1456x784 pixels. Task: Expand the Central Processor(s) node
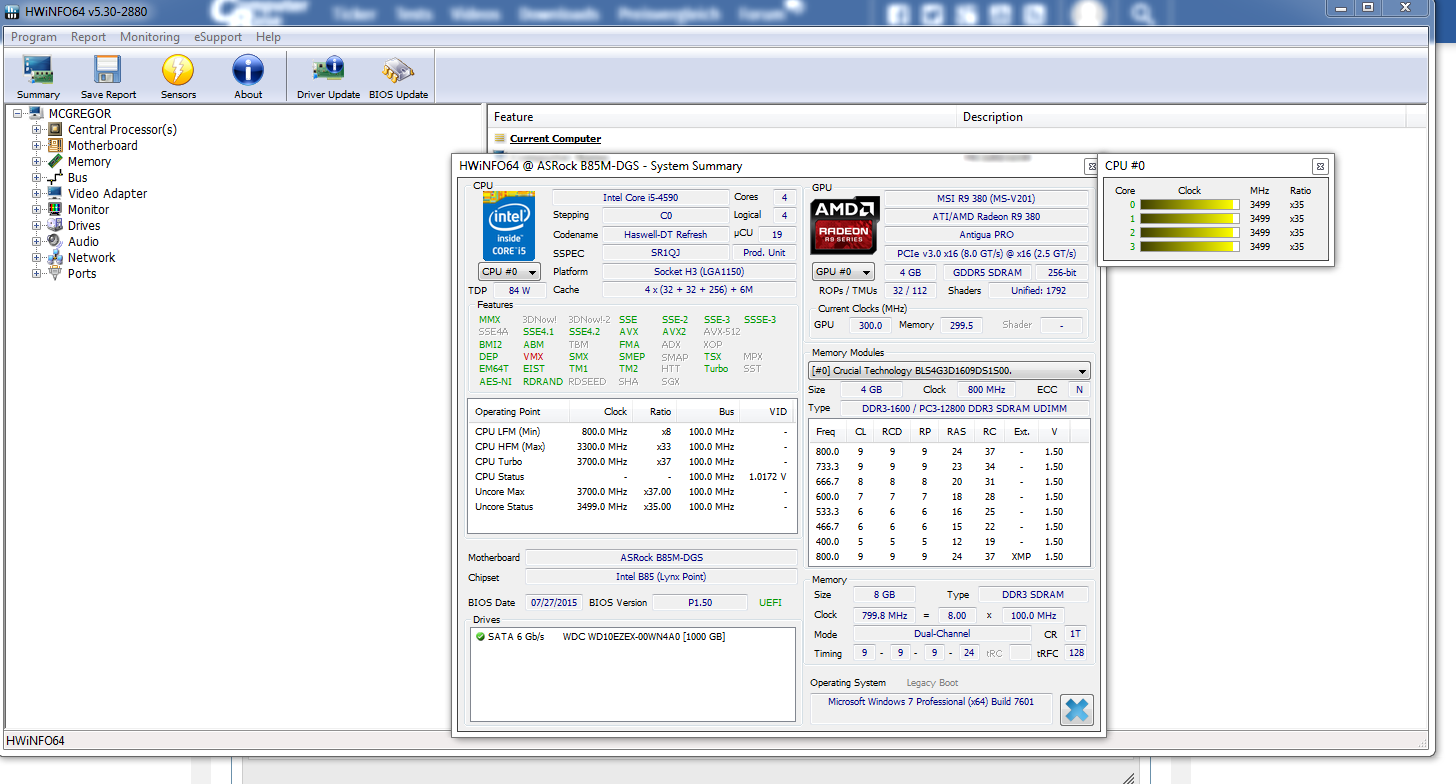37,129
